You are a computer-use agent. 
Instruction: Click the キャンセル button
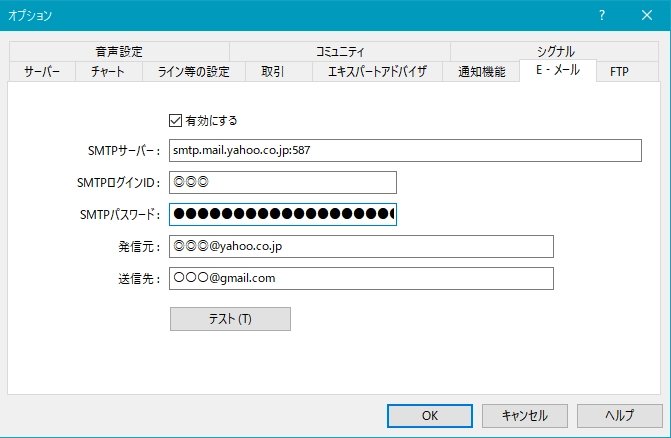(x=525, y=416)
